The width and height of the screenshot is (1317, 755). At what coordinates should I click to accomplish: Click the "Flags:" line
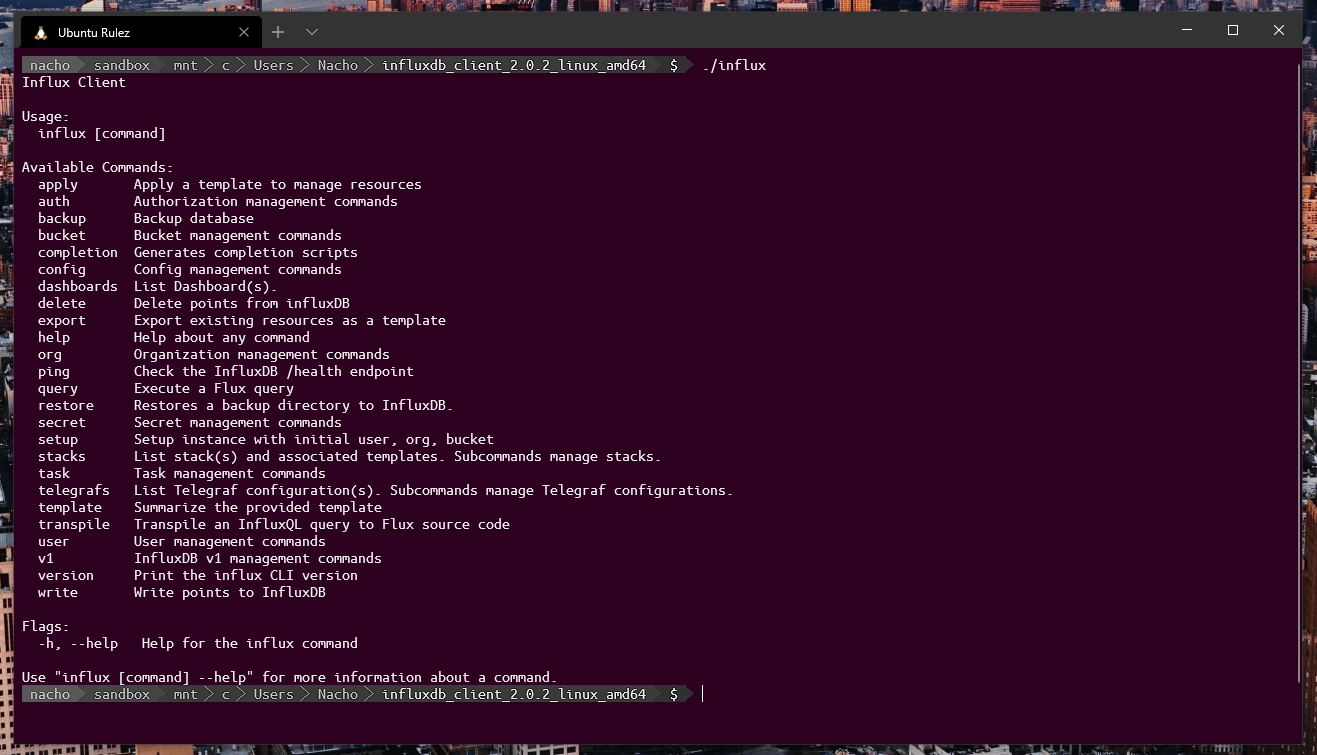(x=46, y=627)
